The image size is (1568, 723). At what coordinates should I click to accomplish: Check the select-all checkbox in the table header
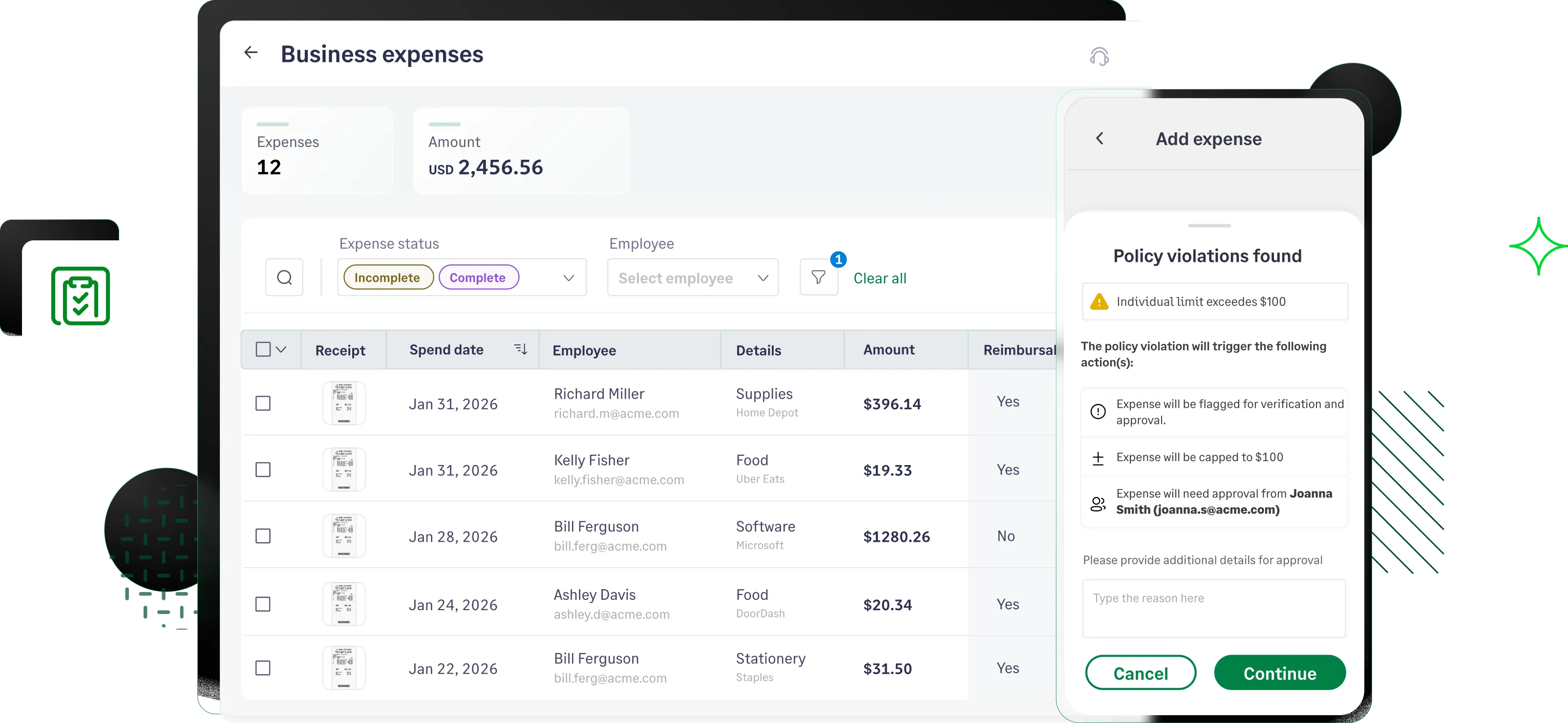click(x=262, y=349)
